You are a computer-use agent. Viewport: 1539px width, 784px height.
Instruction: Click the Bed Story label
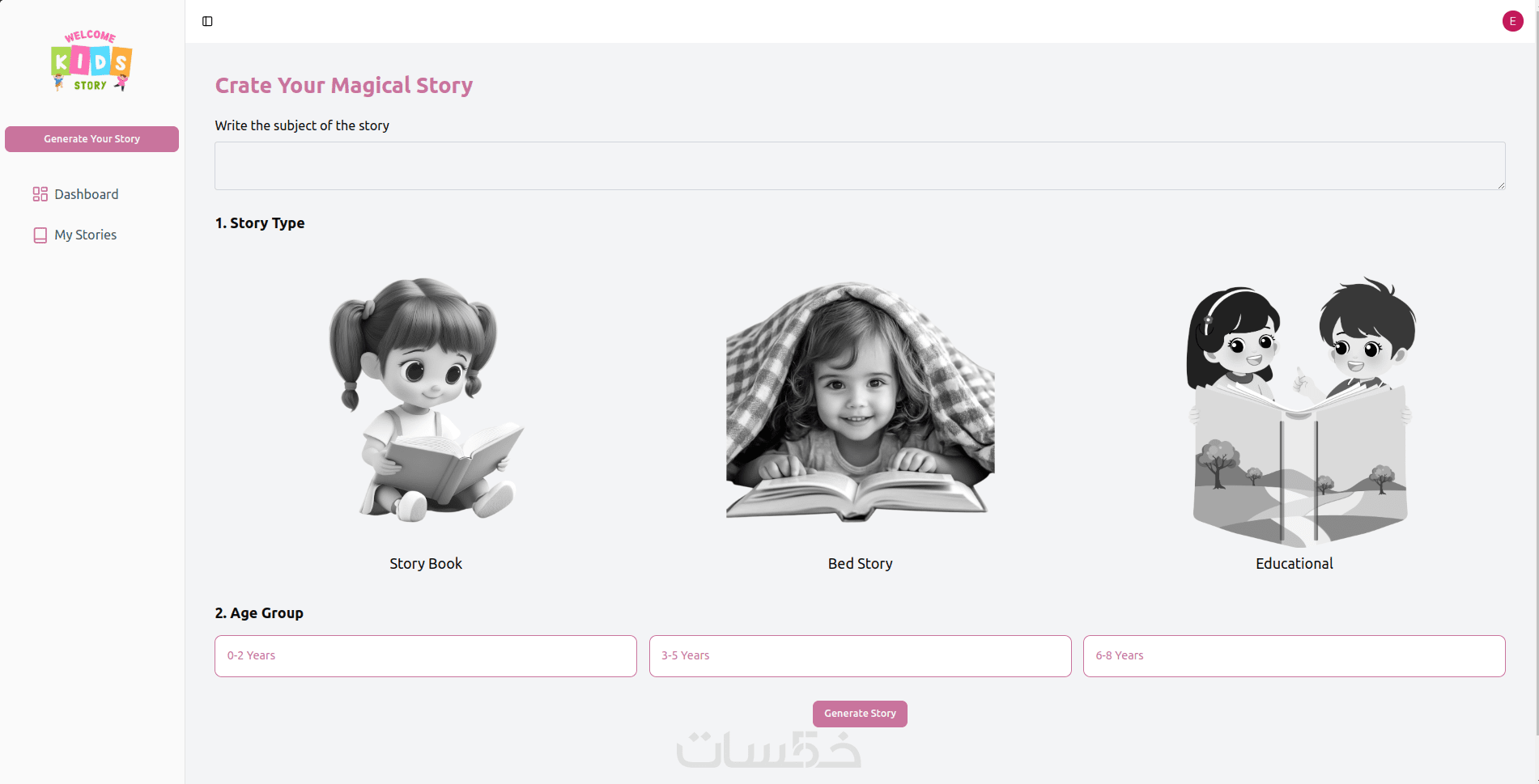860,564
